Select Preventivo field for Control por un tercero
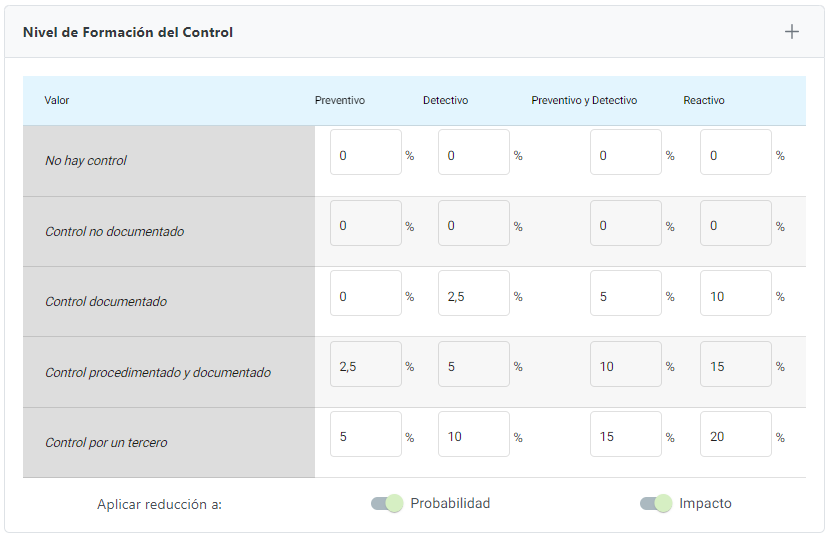 [365, 435]
